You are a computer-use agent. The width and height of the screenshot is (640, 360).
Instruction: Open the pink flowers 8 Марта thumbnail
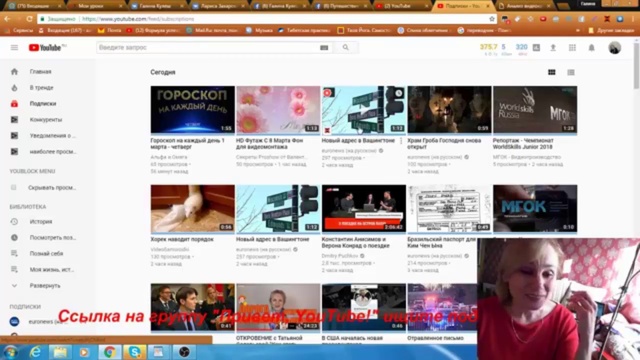(278, 109)
